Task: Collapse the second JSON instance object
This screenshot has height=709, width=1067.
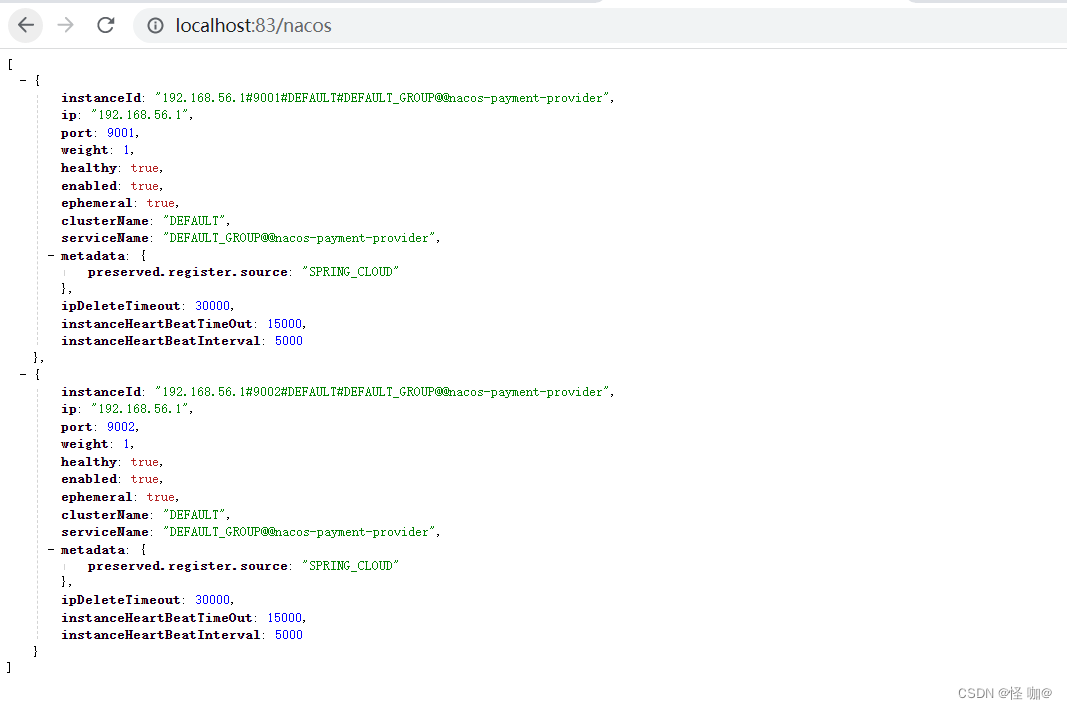Action: tap(23, 374)
